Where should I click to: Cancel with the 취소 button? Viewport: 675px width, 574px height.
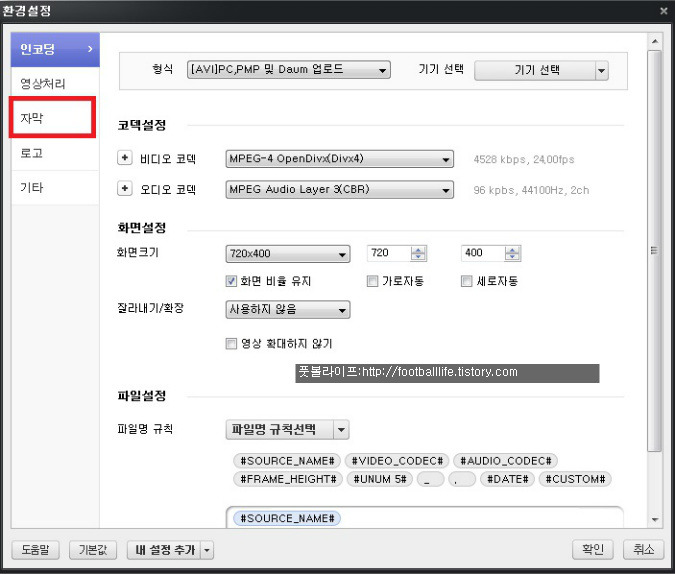tap(644, 549)
